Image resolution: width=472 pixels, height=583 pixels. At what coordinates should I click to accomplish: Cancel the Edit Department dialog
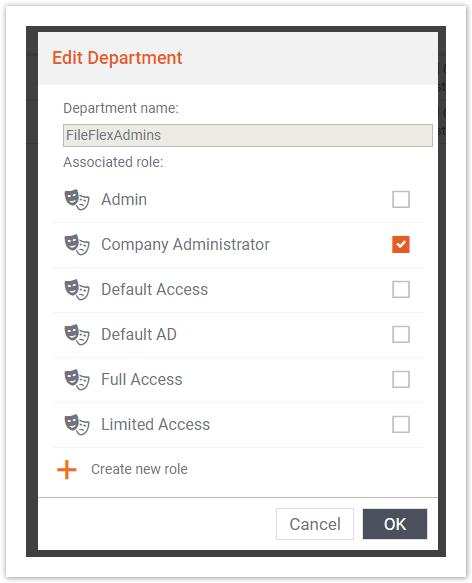click(x=315, y=524)
